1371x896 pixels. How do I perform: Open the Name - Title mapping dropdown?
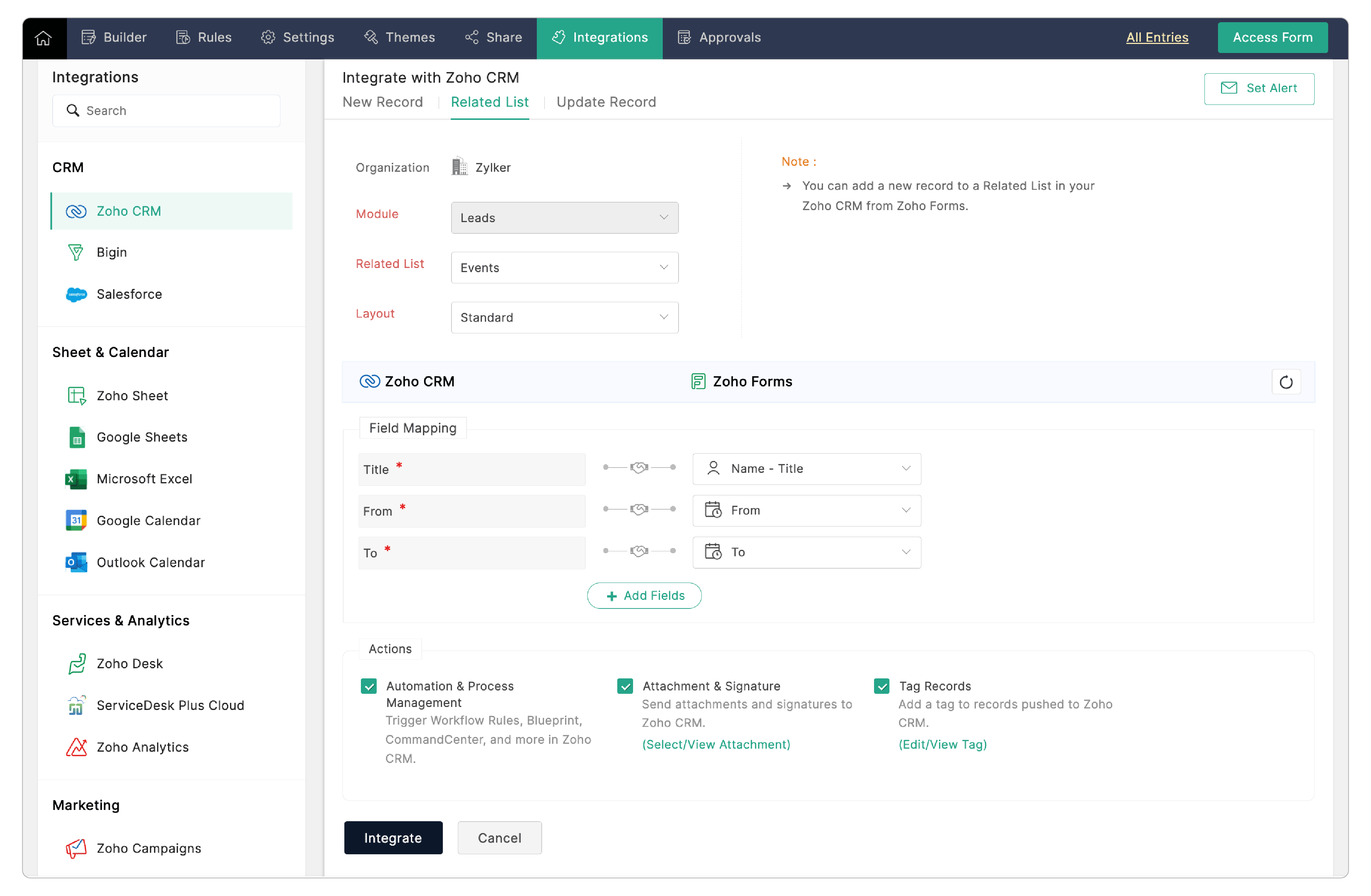806,469
